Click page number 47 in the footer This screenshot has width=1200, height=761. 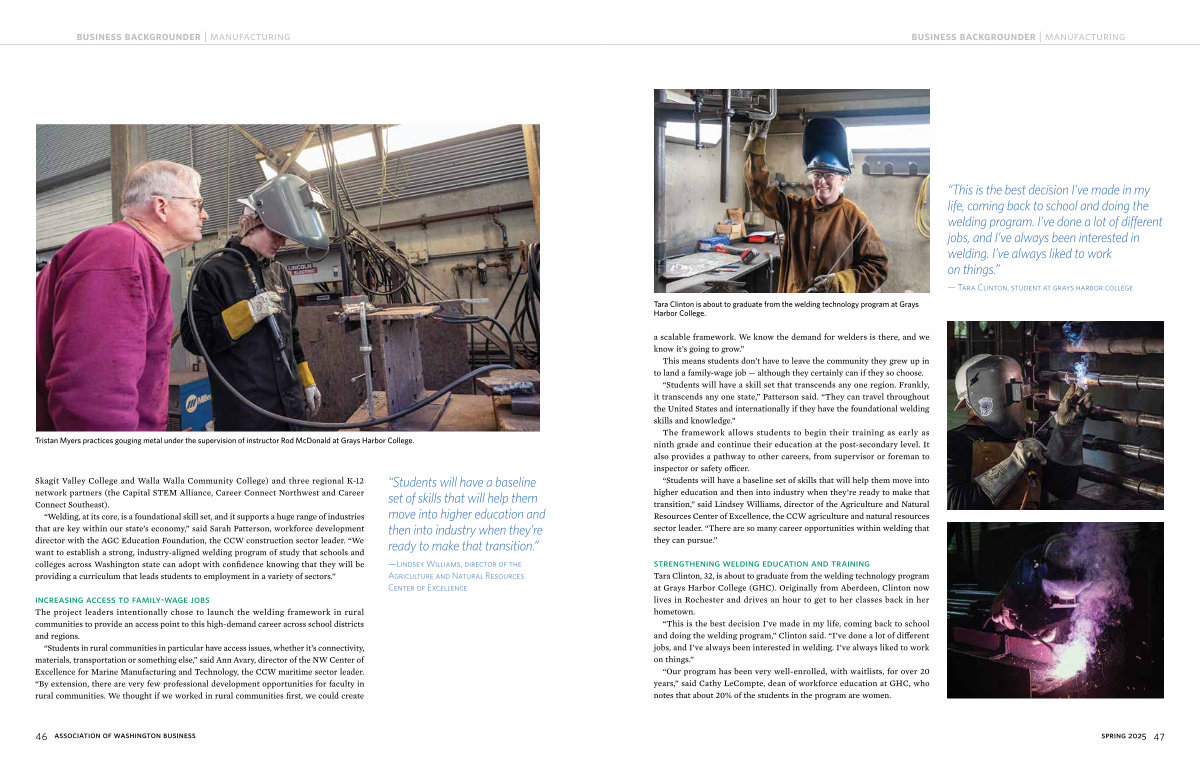(x=1158, y=736)
